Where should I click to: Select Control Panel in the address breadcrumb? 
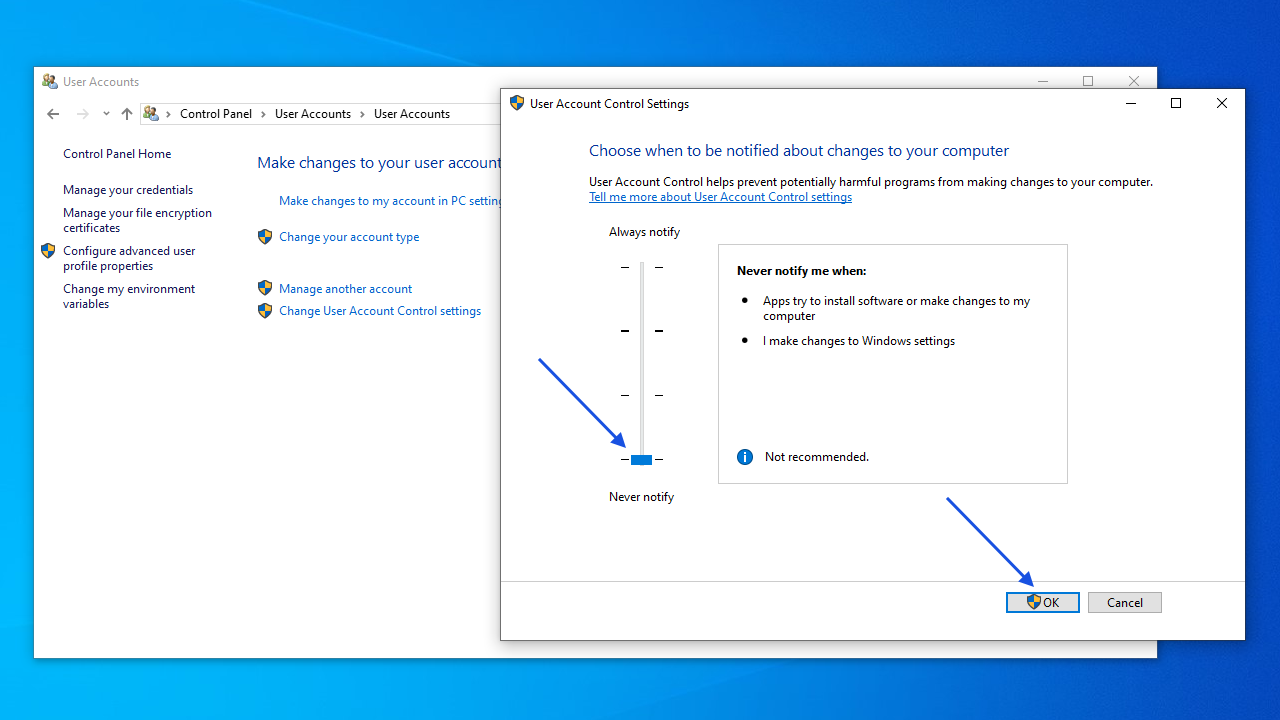click(216, 114)
